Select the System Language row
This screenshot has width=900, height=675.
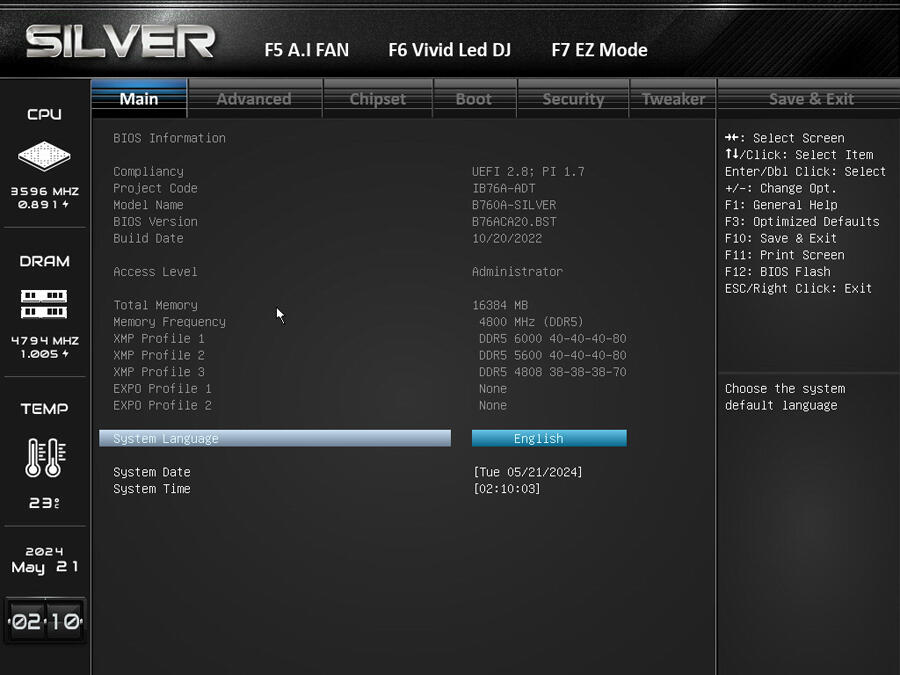[x=275, y=439]
